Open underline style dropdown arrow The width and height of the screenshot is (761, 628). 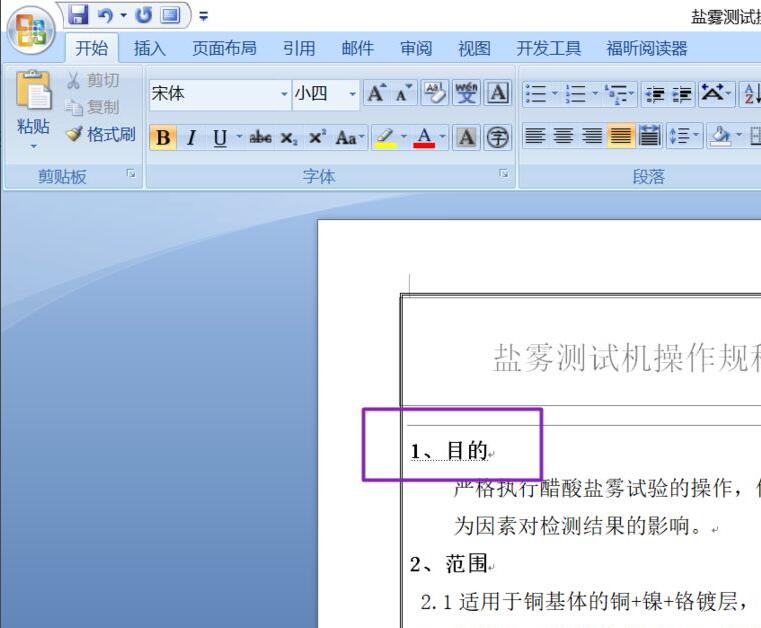click(x=239, y=137)
